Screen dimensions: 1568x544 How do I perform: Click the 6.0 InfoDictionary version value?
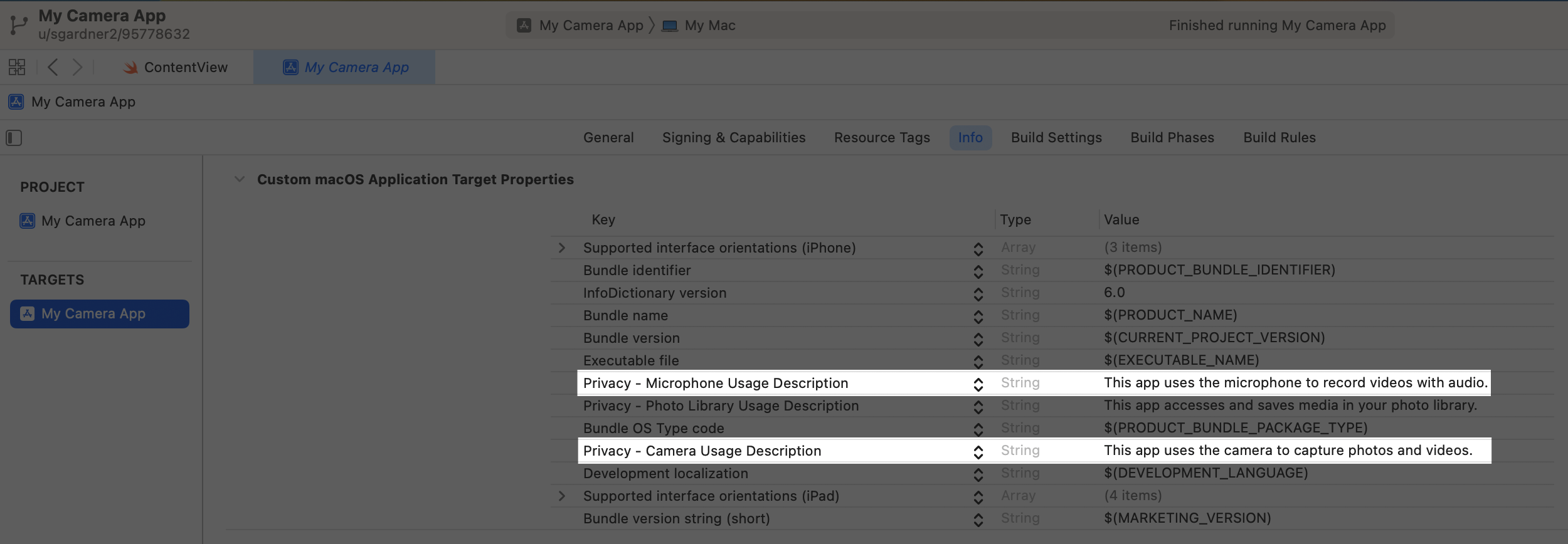tap(1115, 292)
